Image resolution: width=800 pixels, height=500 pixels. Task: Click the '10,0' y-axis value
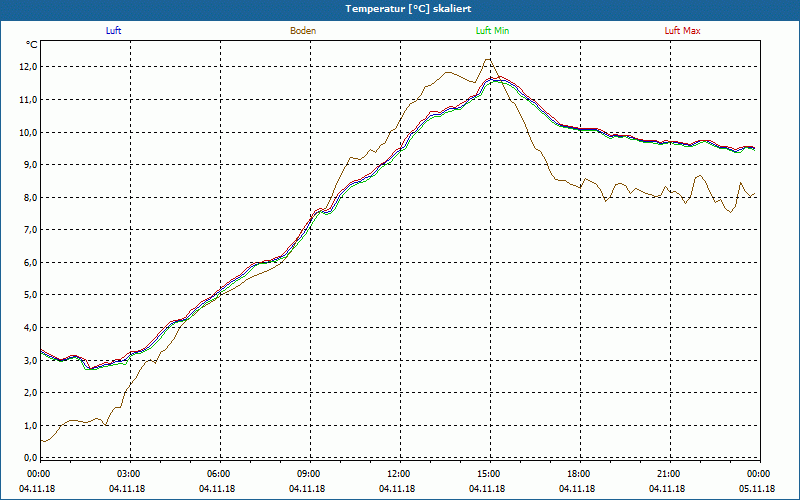point(29,132)
